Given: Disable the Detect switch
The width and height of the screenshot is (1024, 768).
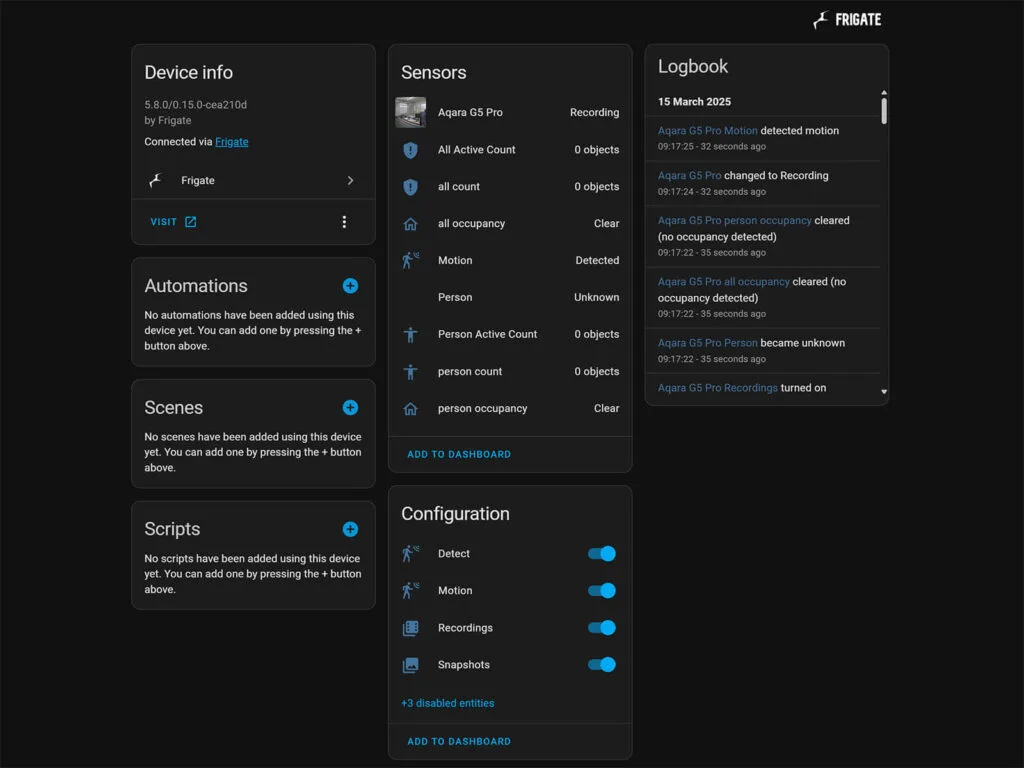Looking at the screenshot, I should pos(601,554).
